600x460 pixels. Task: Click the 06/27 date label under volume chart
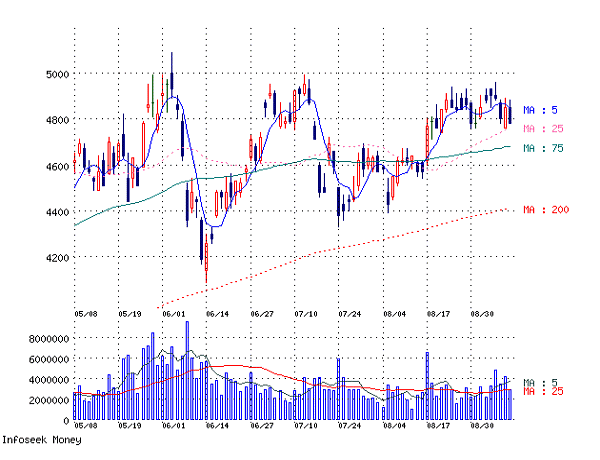[x=262, y=426]
